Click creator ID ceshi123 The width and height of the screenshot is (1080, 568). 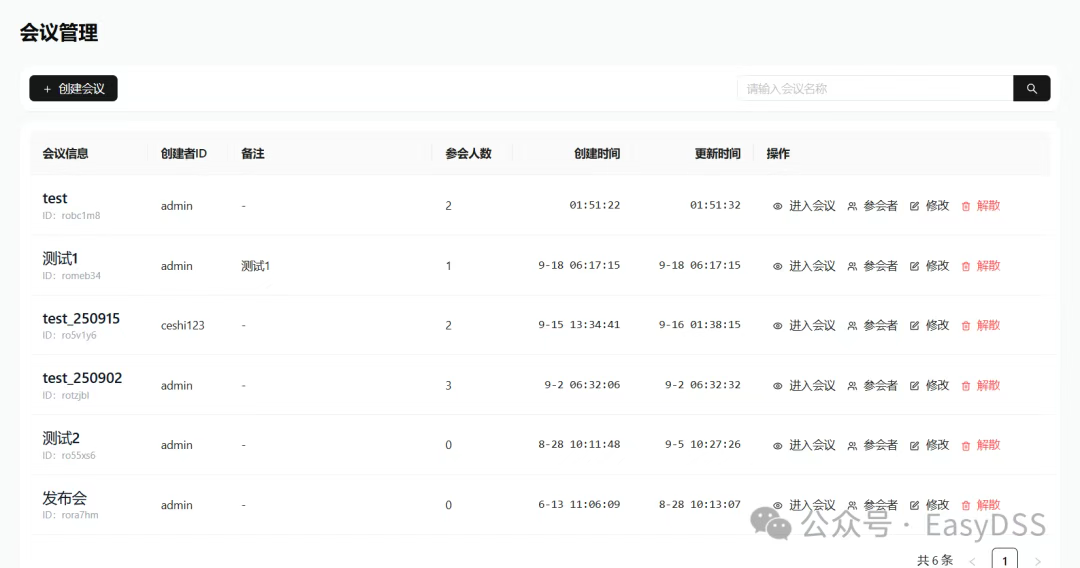click(x=183, y=326)
